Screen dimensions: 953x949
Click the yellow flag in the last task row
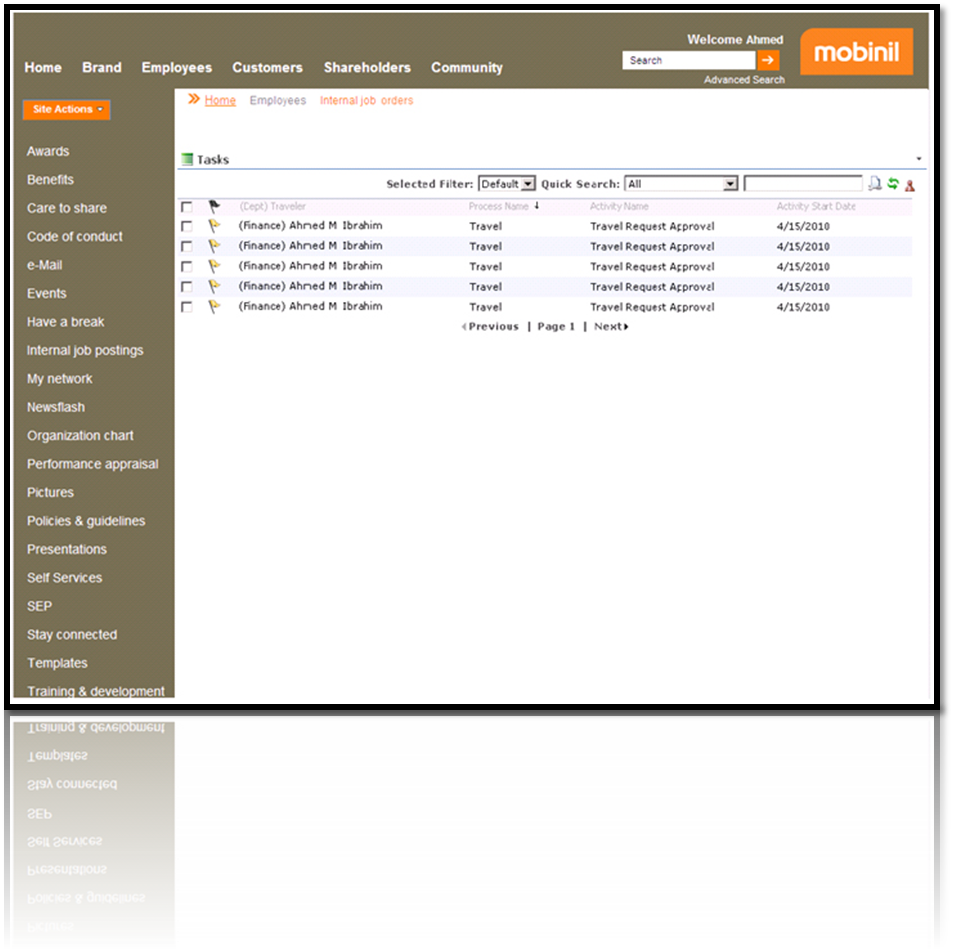[x=214, y=307]
